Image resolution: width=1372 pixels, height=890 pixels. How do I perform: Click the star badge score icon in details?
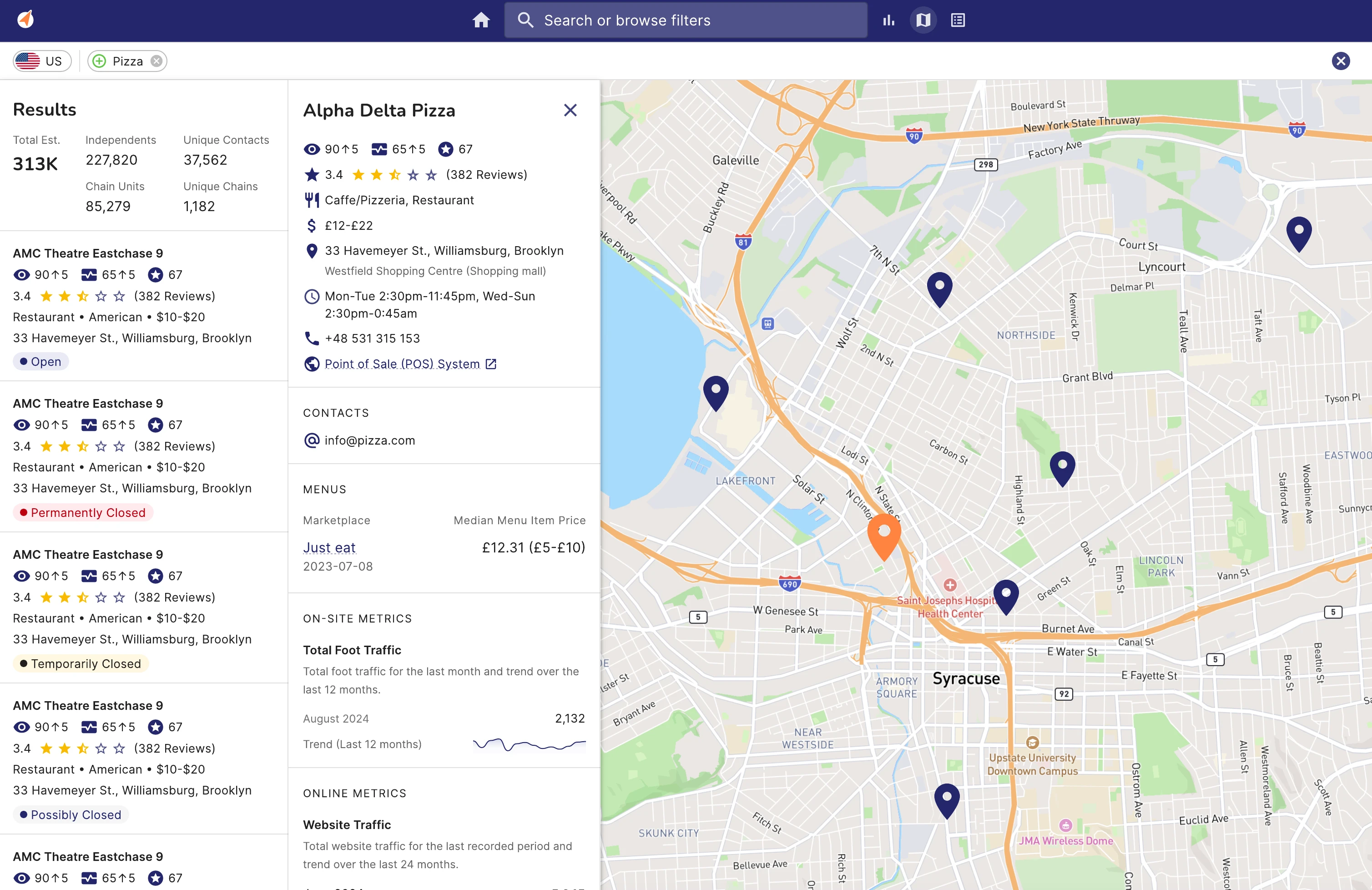pyautogui.click(x=445, y=149)
